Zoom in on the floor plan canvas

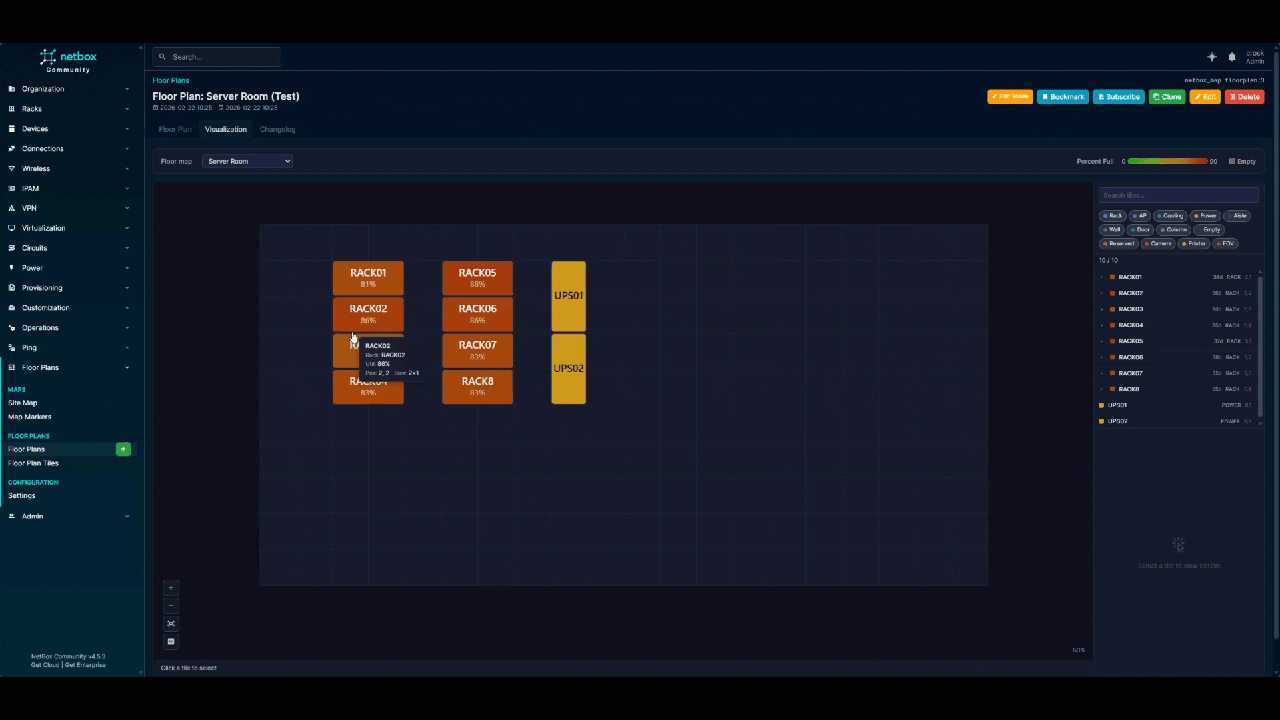[x=171, y=588]
